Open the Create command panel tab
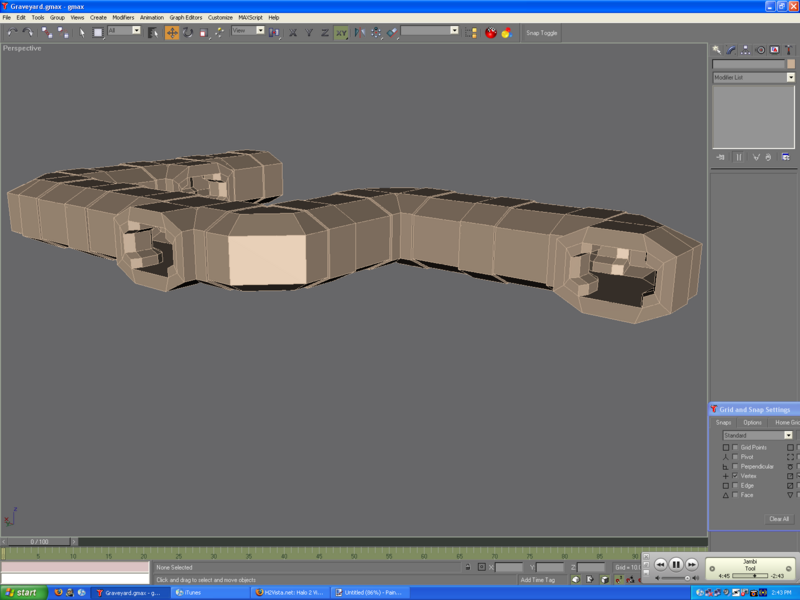The image size is (800, 600). (x=717, y=49)
